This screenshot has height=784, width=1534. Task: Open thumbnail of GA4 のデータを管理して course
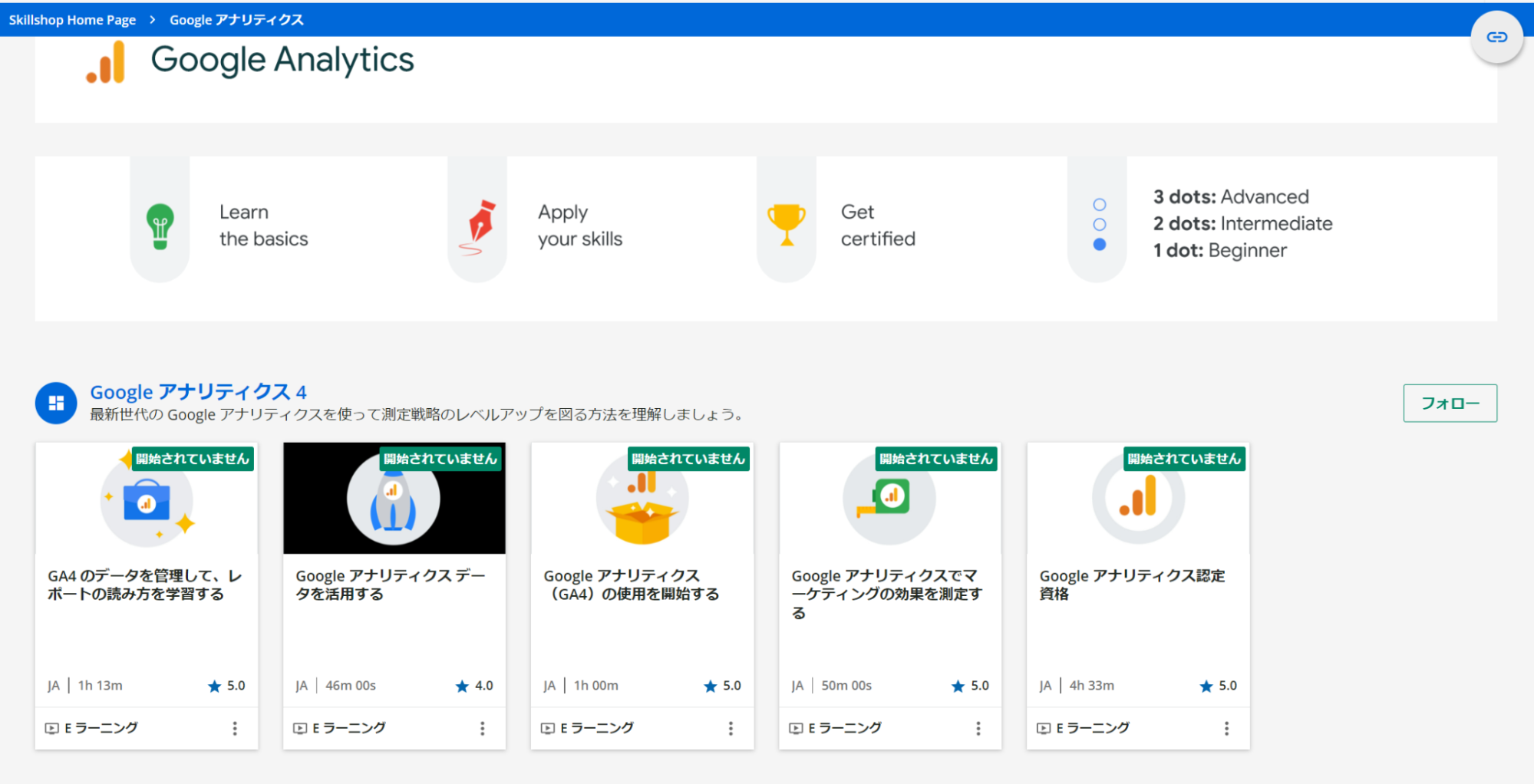pos(147,499)
